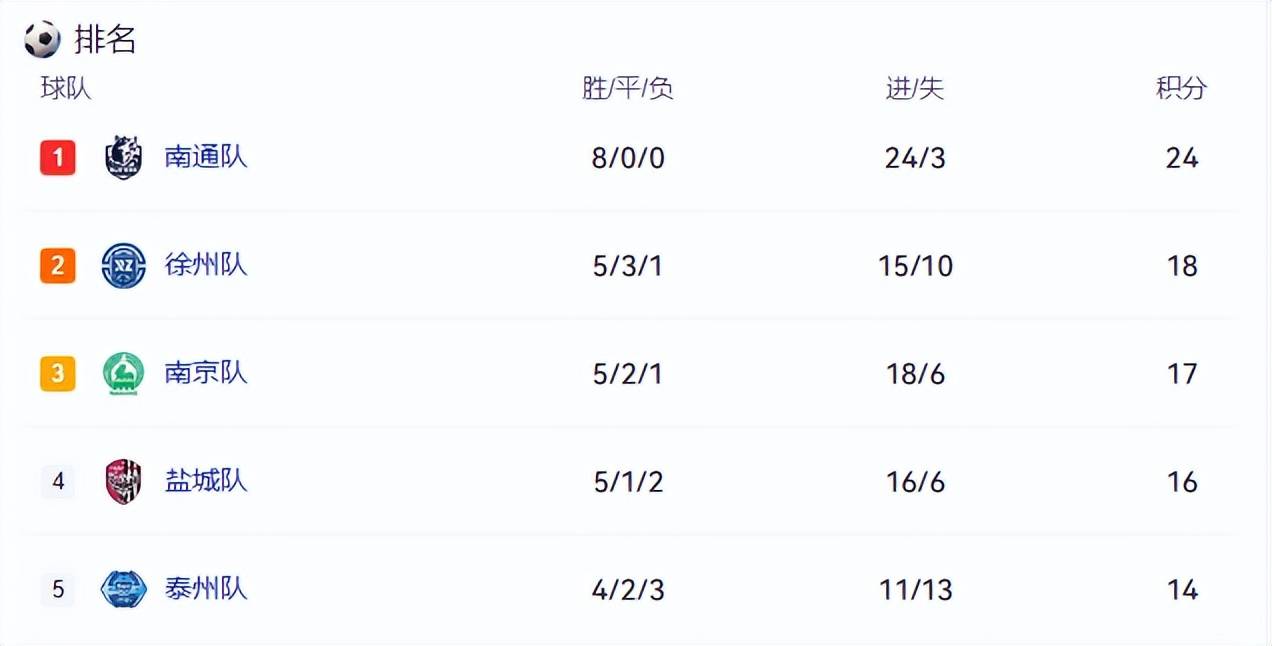Click the 泰州队 team name
The height and width of the screenshot is (646, 1272).
tap(206, 589)
